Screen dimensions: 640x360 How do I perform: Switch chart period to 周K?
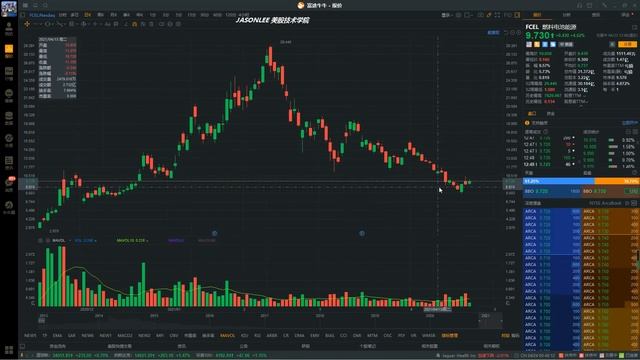(100, 15)
